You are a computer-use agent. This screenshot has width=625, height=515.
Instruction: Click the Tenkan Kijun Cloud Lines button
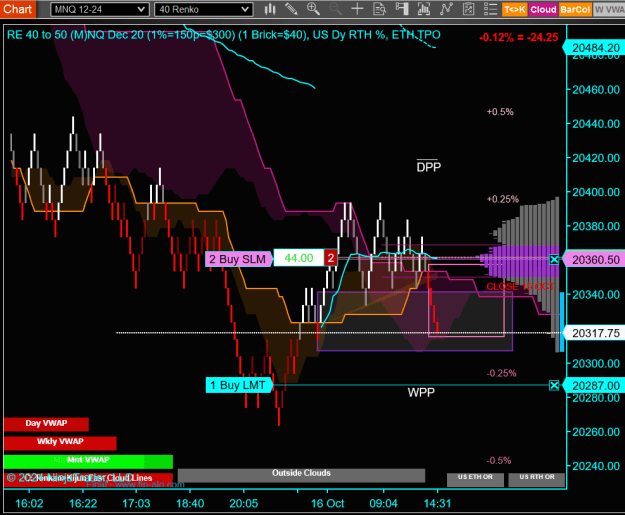pos(88,480)
